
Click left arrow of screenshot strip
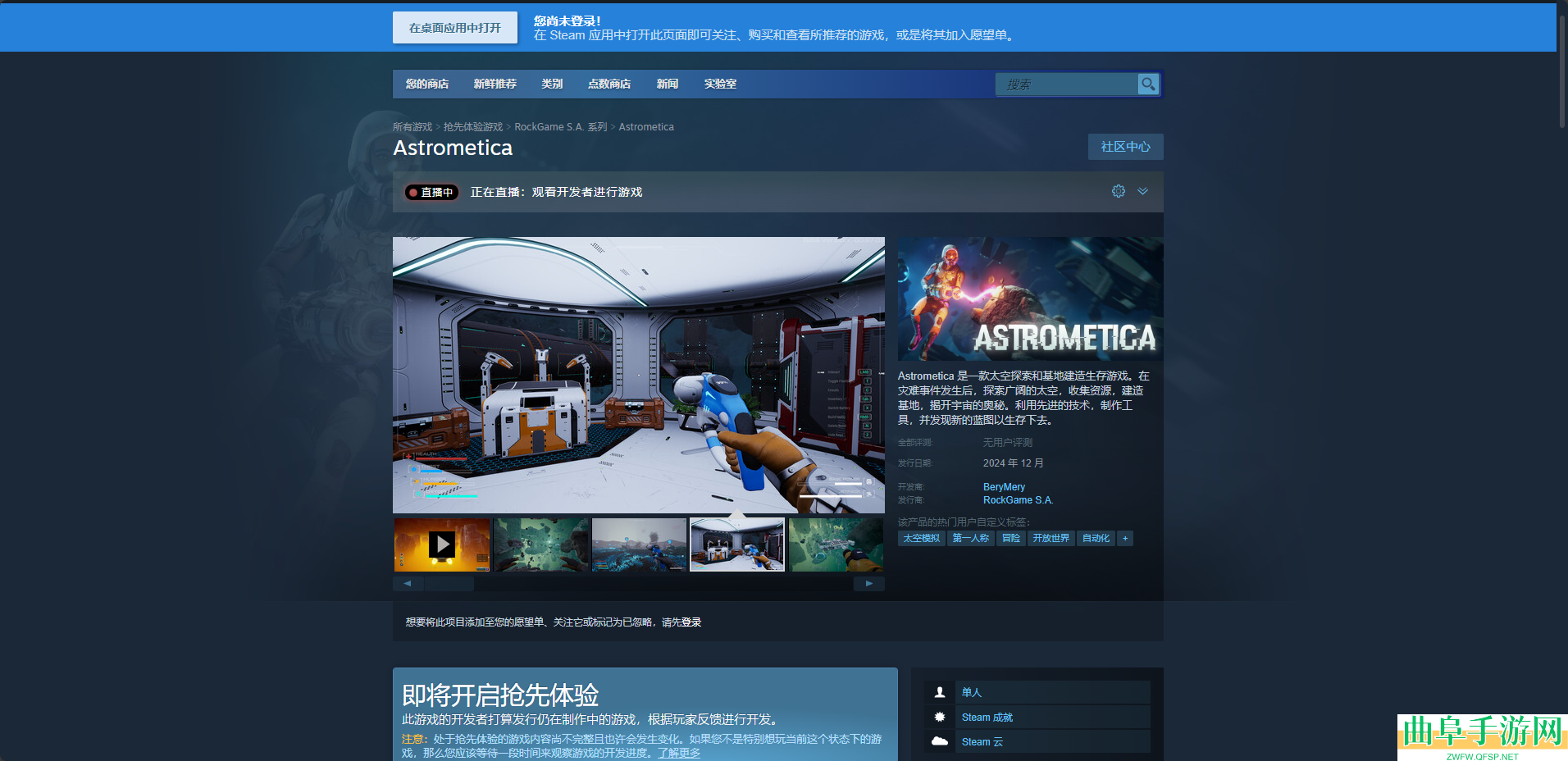click(408, 584)
